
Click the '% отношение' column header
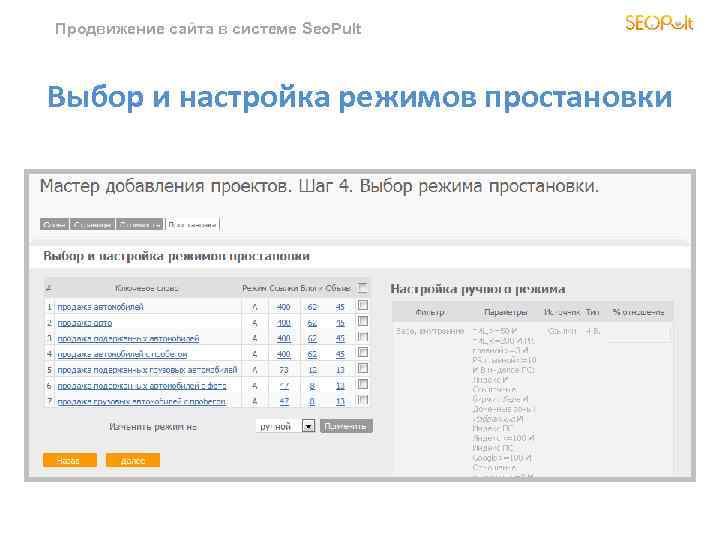[638, 312]
